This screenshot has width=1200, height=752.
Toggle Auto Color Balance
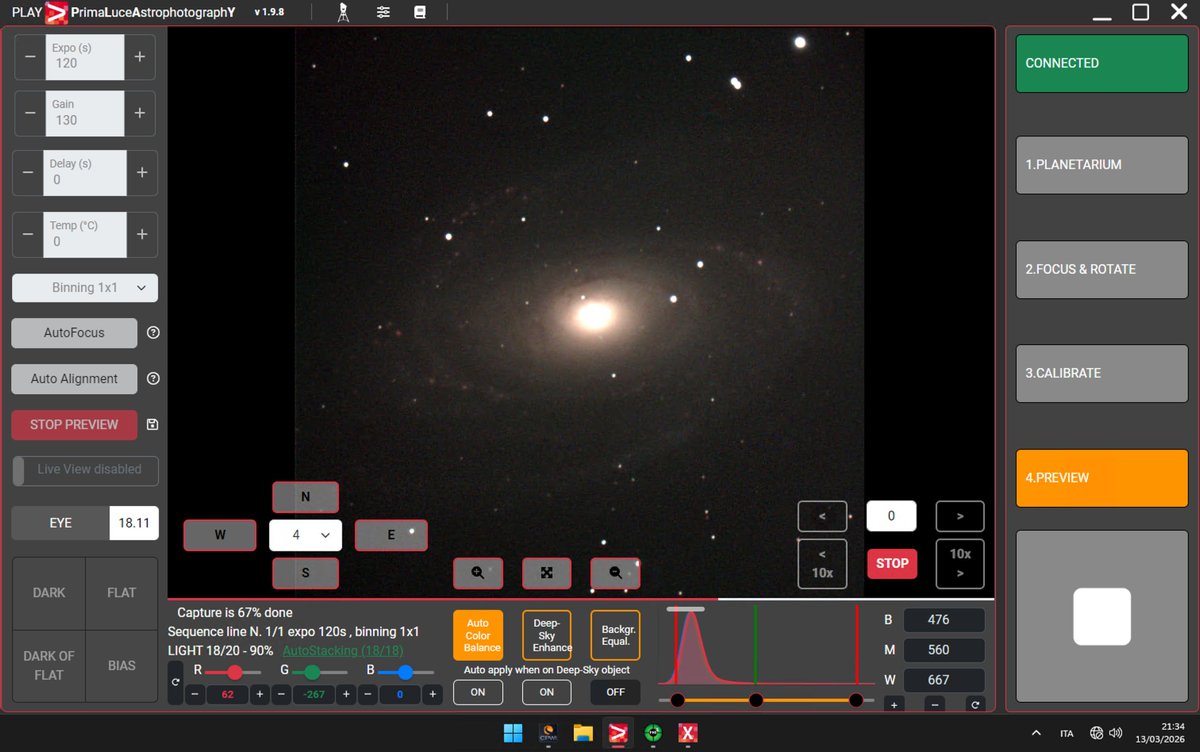pyautogui.click(x=478, y=636)
